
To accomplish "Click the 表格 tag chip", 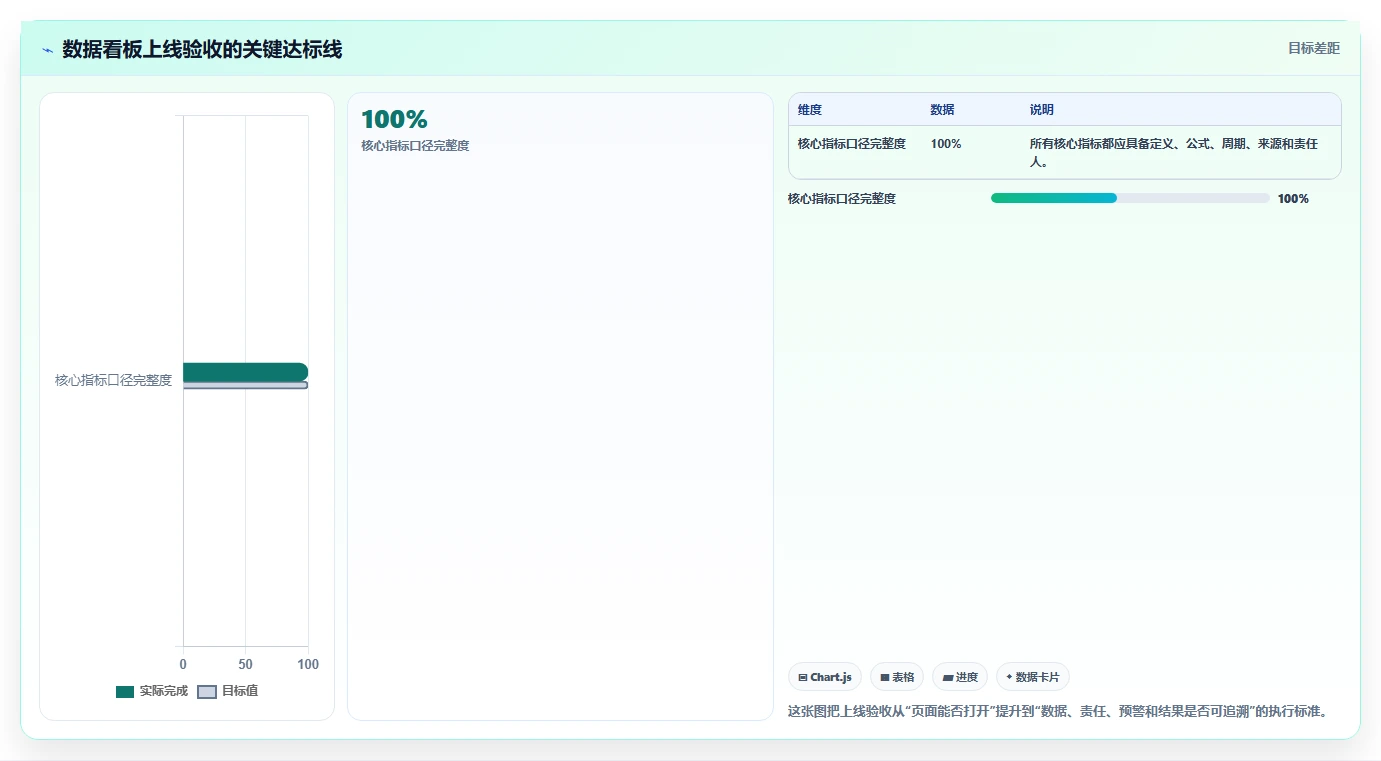I will tap(897, 677).
